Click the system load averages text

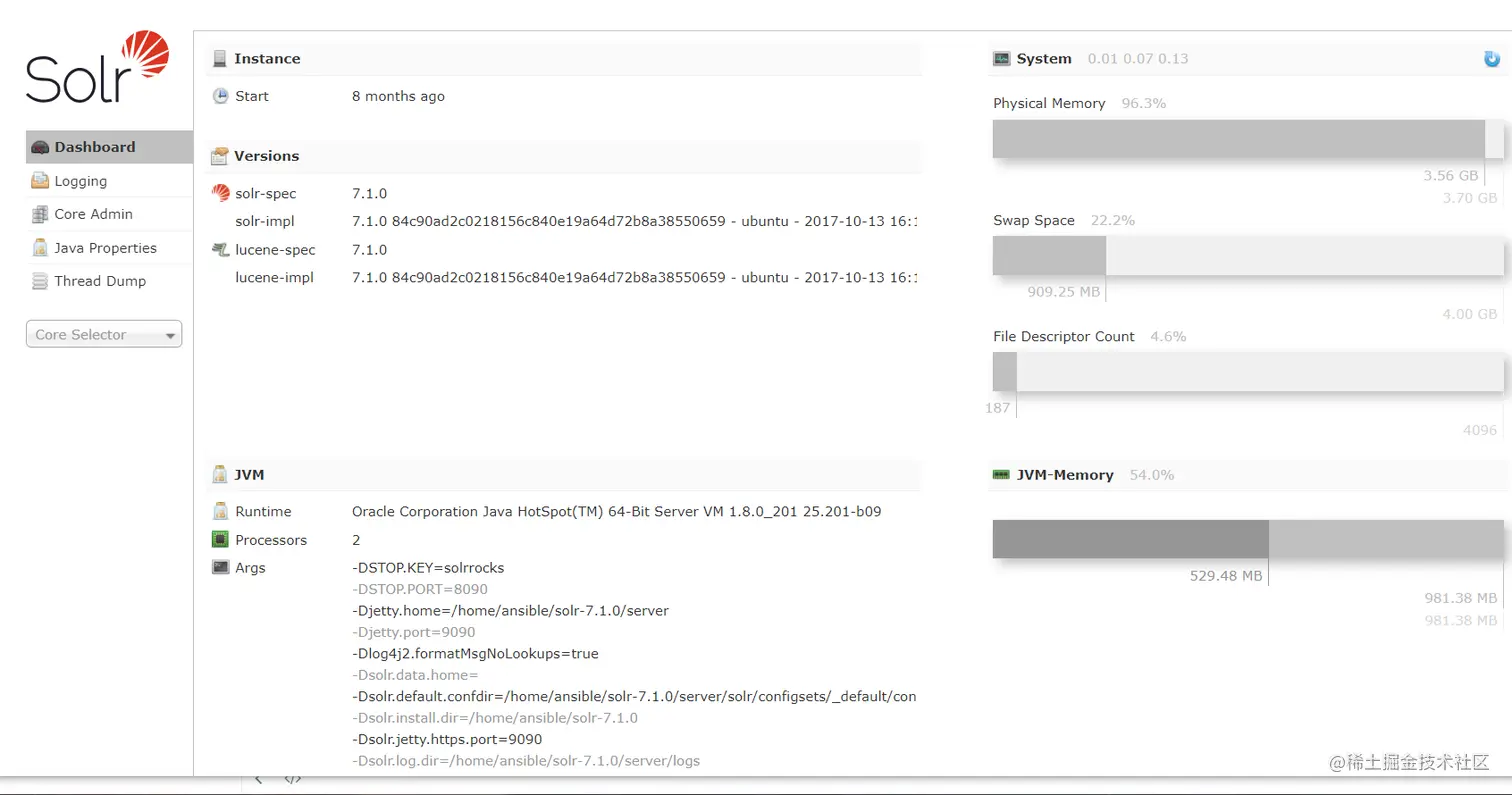pyautogui.click(x=1138, y=59)
